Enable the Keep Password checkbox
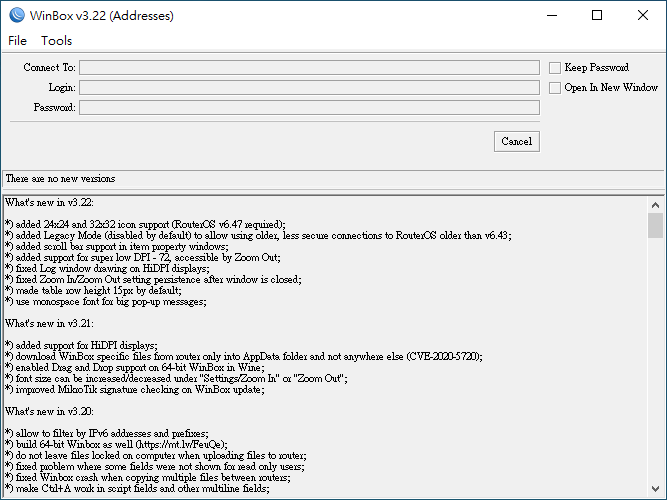This screenshot has width=667, height=500. [x=555, y=68]
